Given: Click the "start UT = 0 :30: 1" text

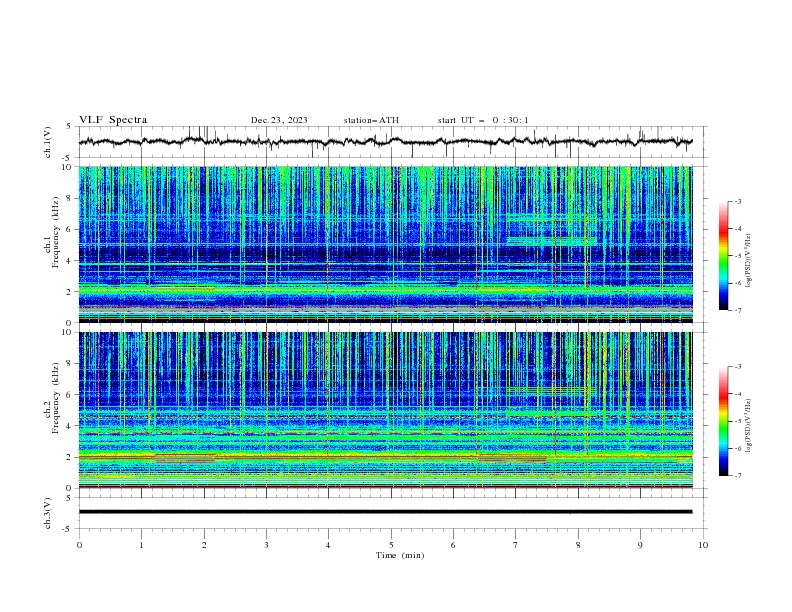Looking at the screenshot, I should 483,120.
